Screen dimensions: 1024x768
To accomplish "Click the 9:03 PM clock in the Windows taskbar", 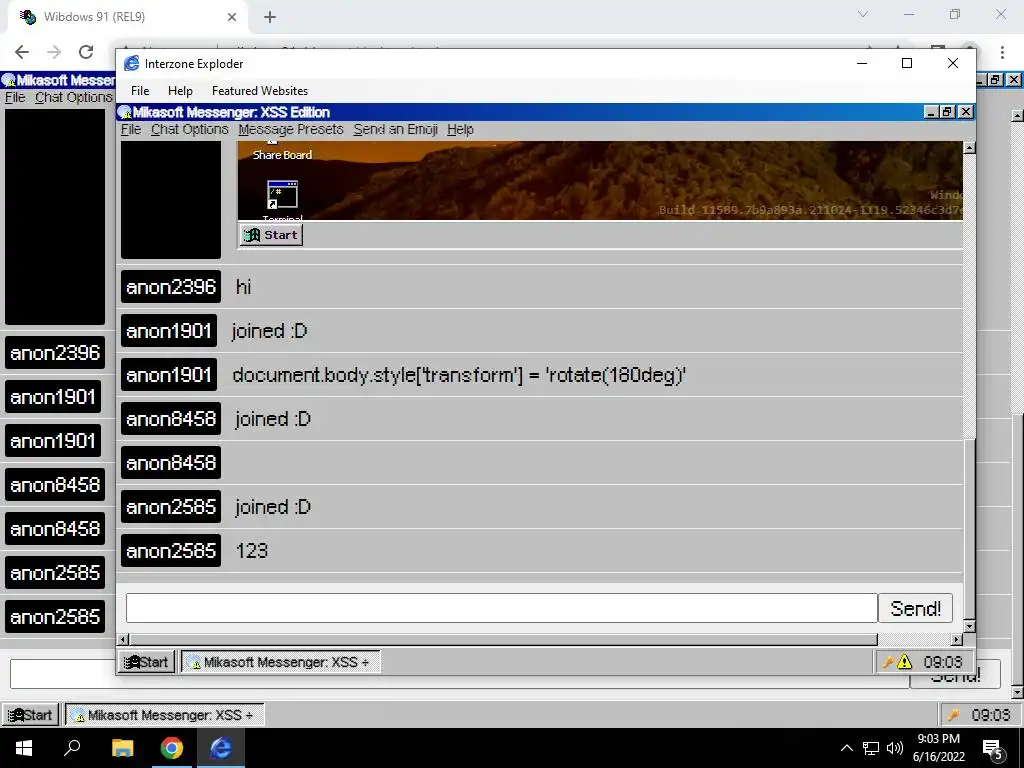I will (938, 748).
